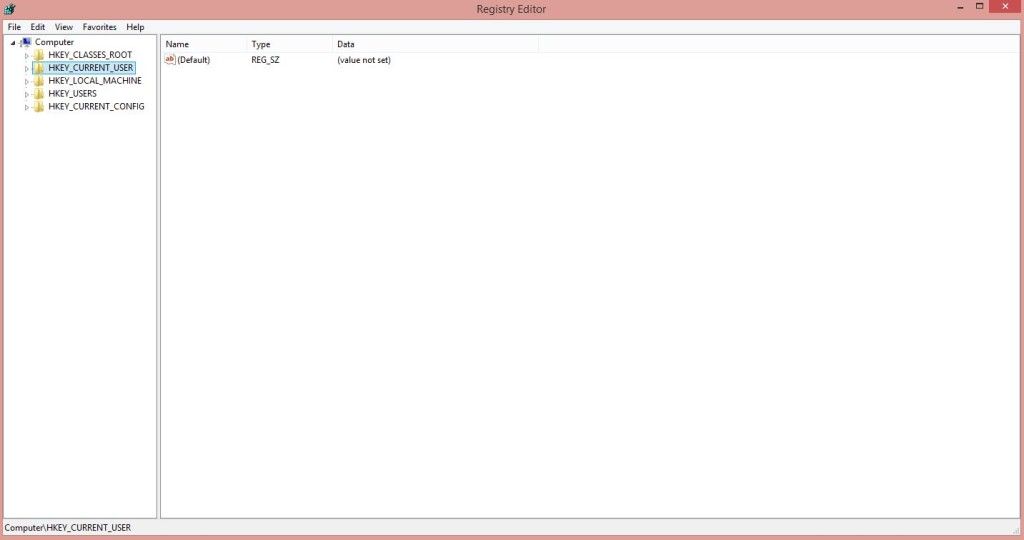Select the HKEY_CLASSES_ROOT key
This screenshot has height=540, width=1024.
click(90, 55)
